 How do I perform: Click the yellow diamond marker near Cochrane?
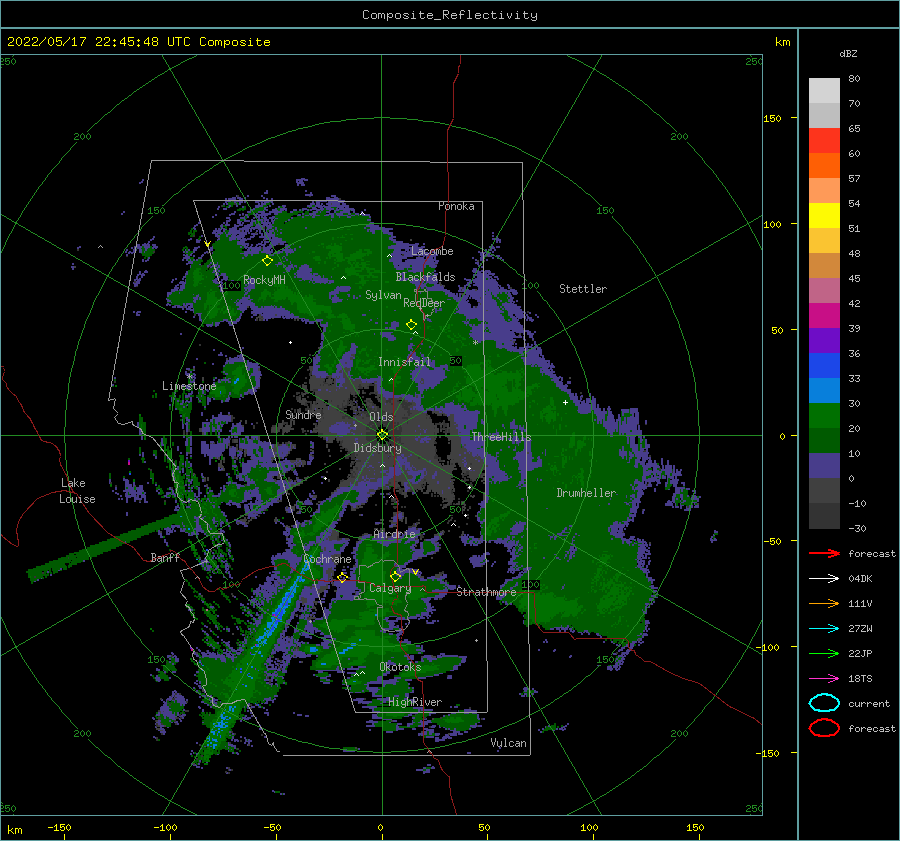coord(343,577)
